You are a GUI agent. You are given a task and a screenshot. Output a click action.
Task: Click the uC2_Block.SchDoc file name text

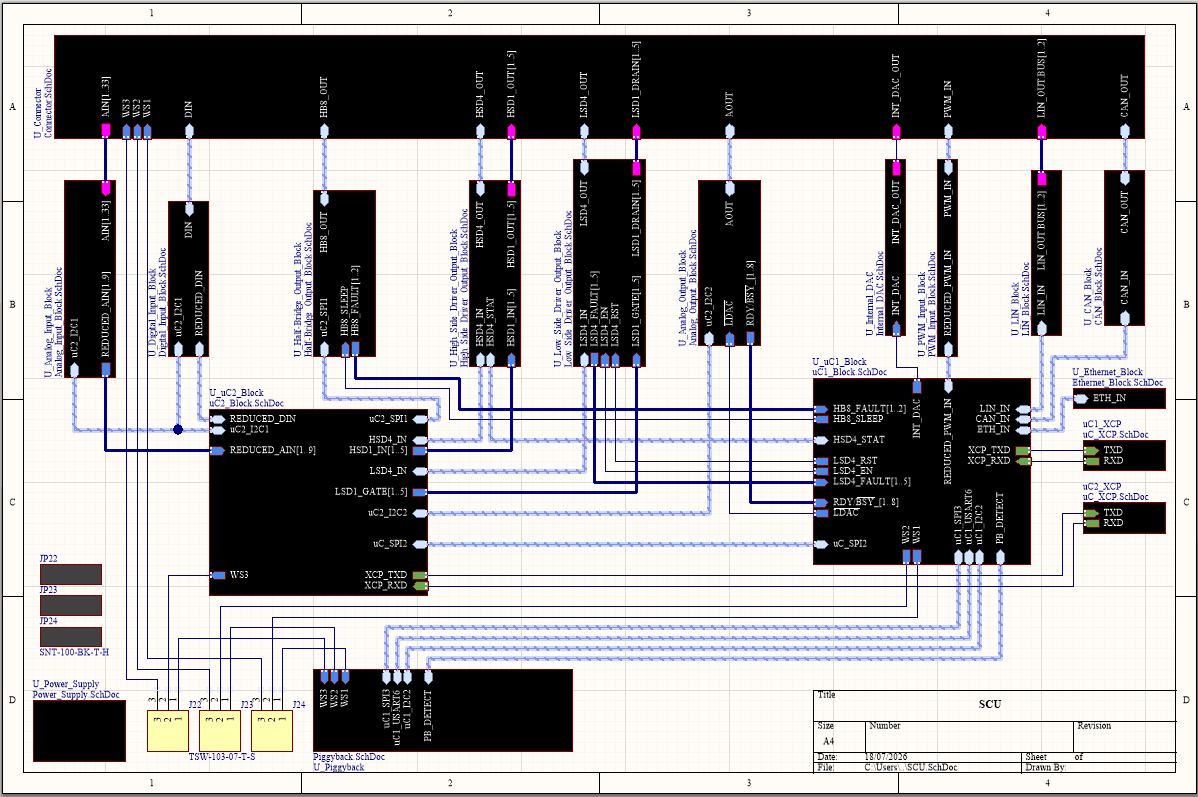247,403
